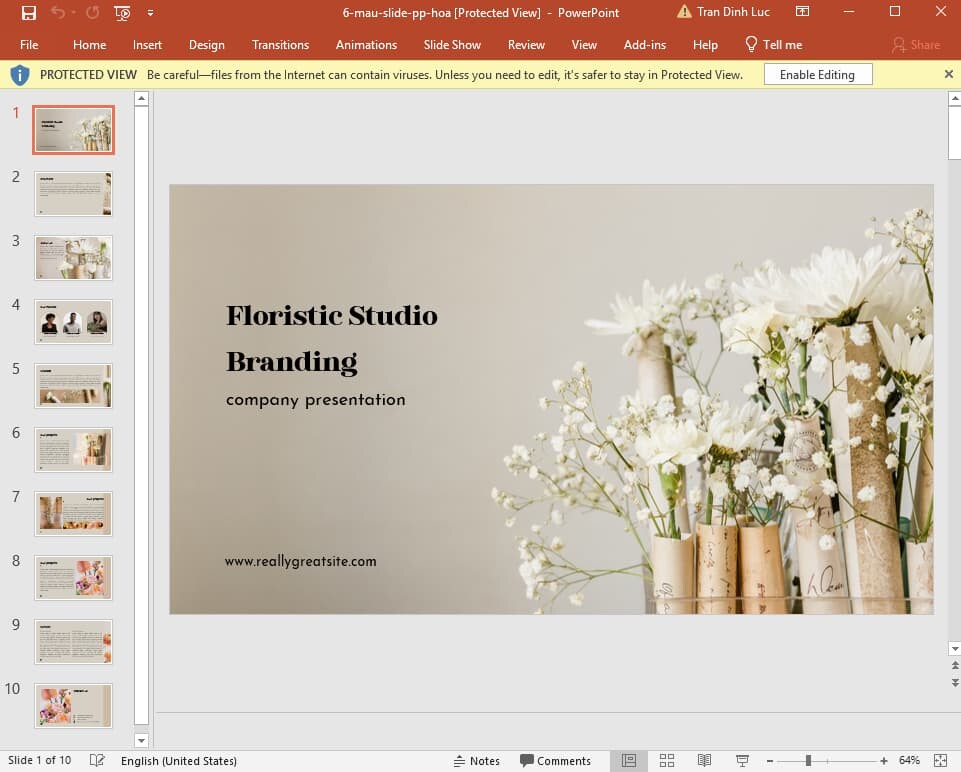This screenshot has height=772, width=961.
Task: Click Enable Editing to exit Protected View
Action: [x=817, y=74]
